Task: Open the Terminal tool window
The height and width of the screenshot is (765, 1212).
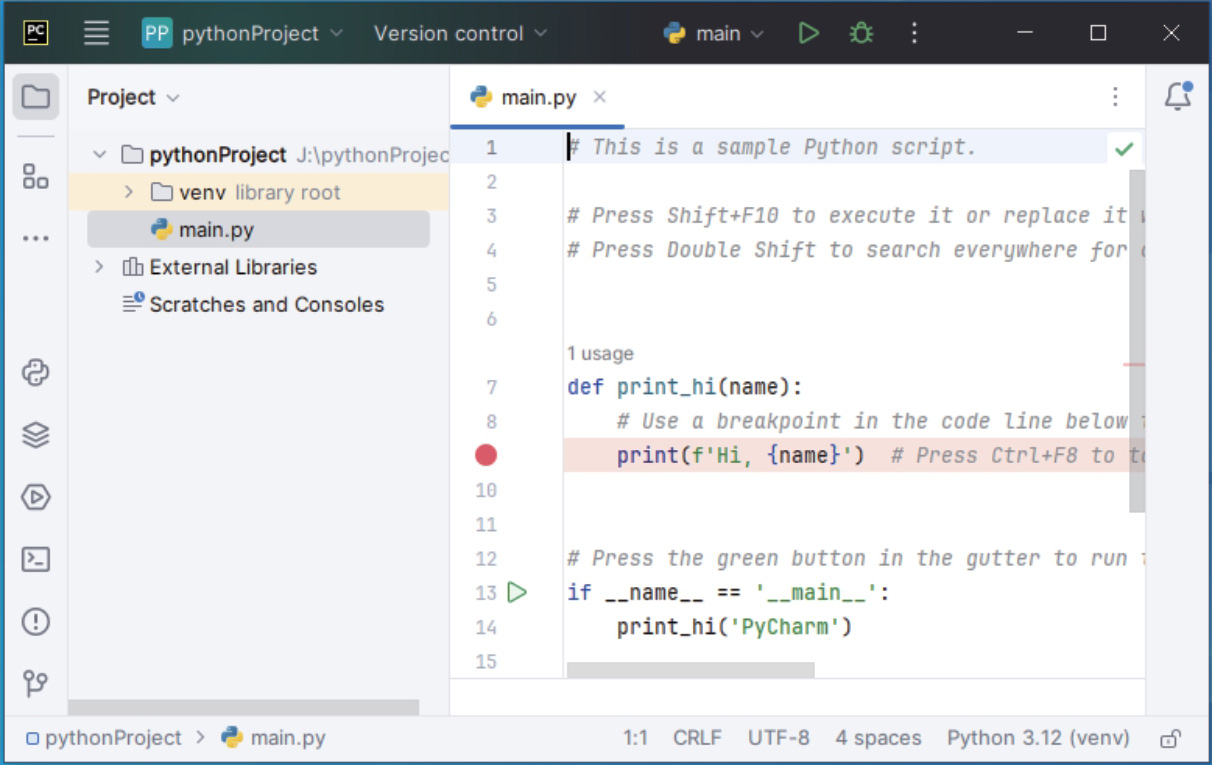Action: coord(36,559)
